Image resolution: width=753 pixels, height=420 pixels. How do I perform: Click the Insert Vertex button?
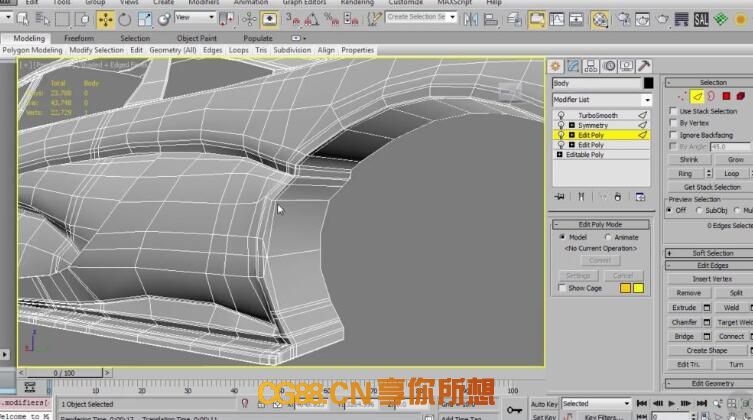(712, 279)
